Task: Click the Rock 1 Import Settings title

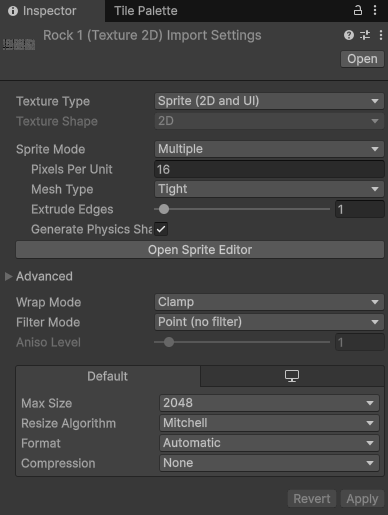Action: 152,35
